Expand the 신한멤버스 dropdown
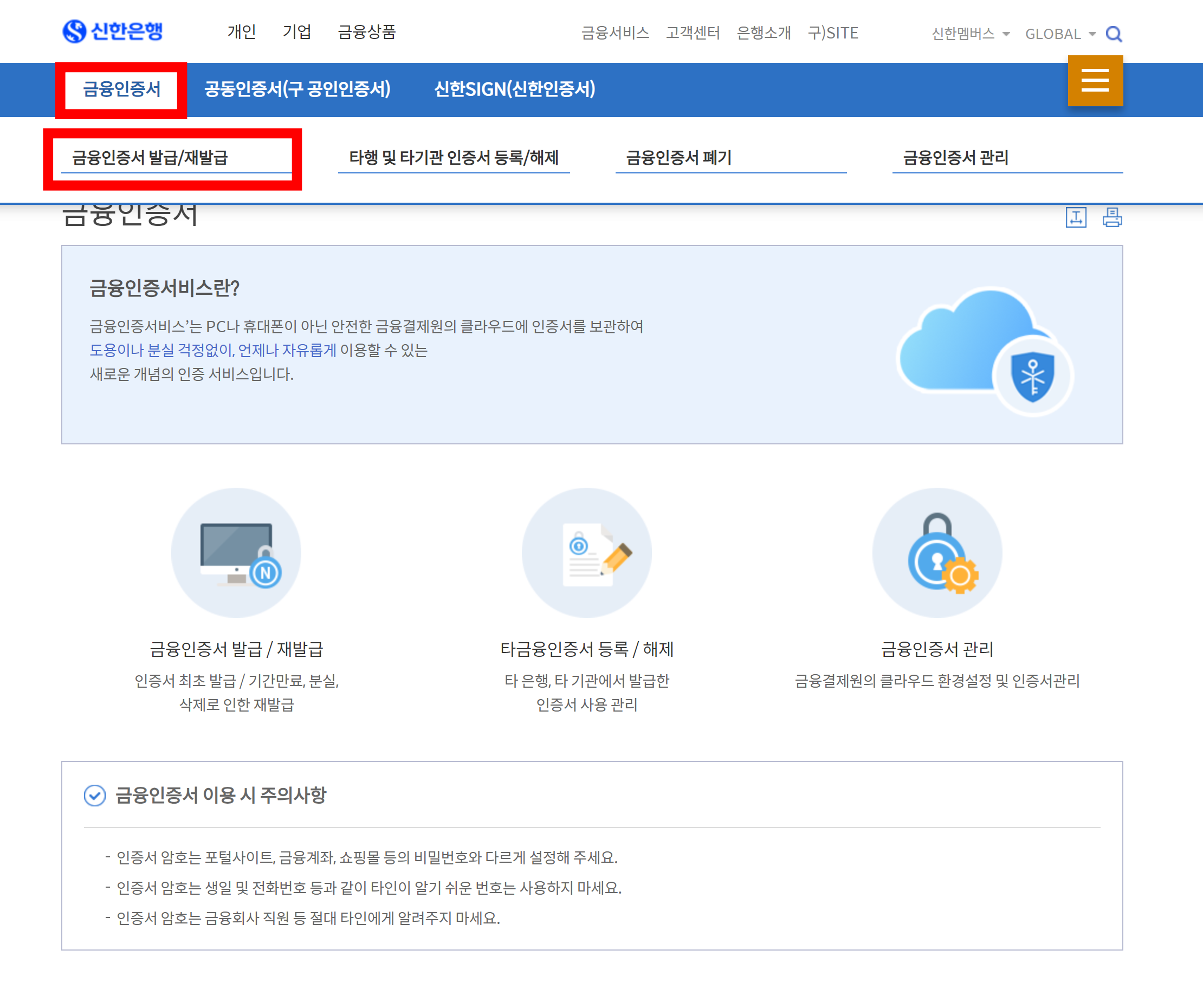1203x1008 pixels. click(970, 34)
